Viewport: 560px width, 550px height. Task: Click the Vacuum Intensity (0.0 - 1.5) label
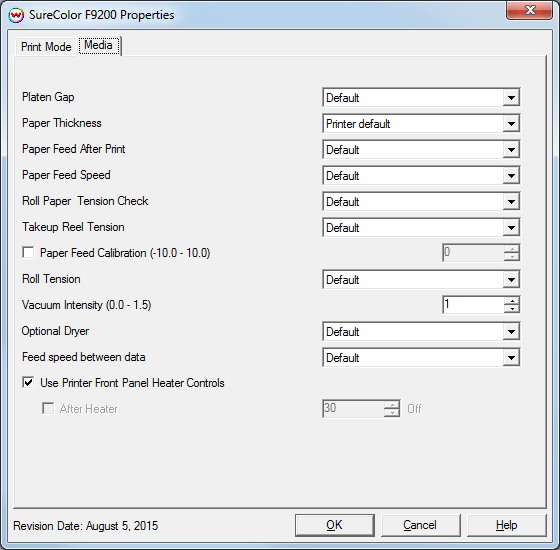86,305
